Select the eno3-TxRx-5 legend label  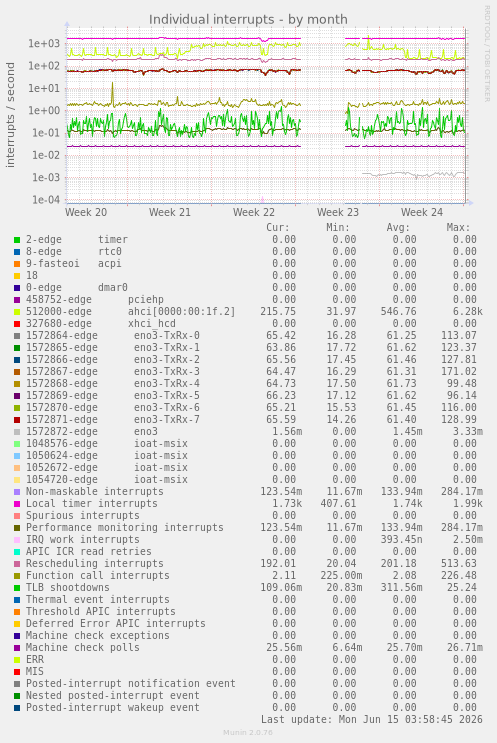point(167,396)
